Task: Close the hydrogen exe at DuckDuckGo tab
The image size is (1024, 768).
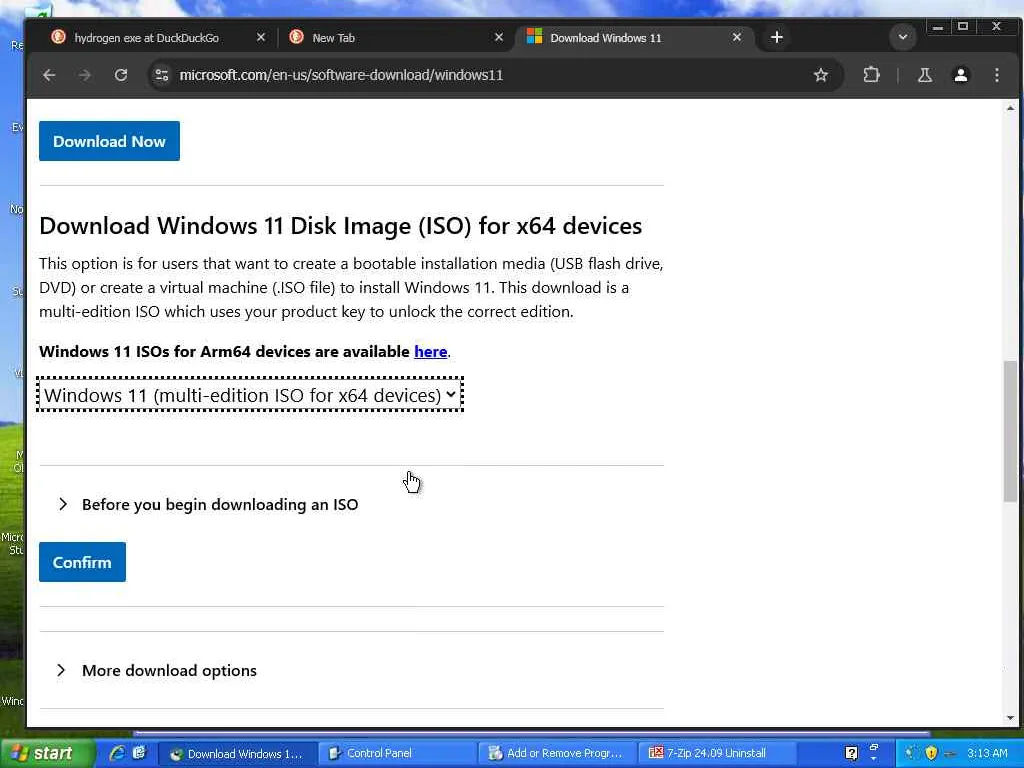Action: tap(261, 37)
